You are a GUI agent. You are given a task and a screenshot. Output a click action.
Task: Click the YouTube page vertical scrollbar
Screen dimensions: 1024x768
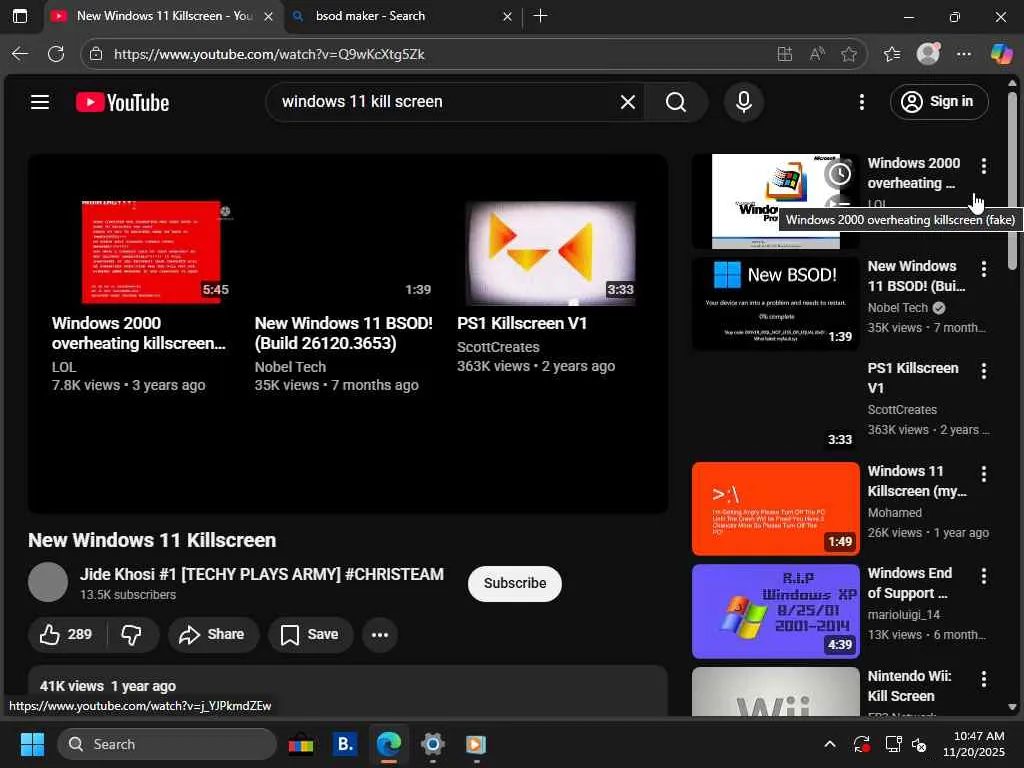(x=1012, y=180)
